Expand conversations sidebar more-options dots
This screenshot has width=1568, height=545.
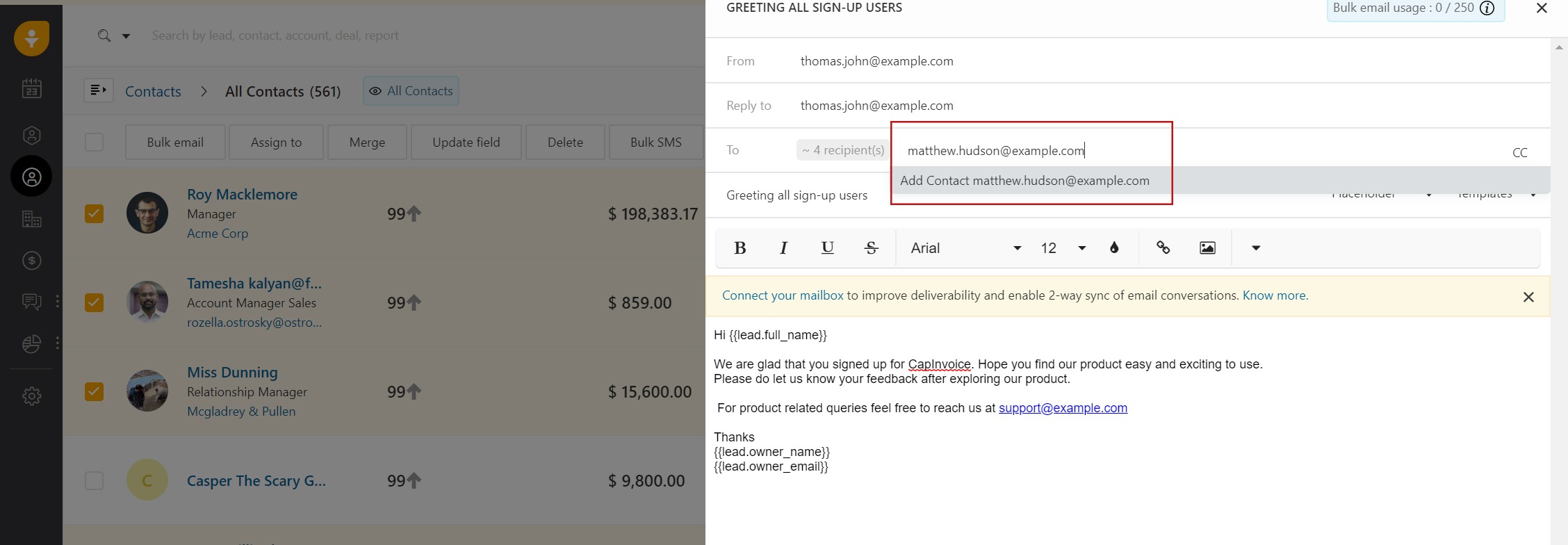[57, 301]
